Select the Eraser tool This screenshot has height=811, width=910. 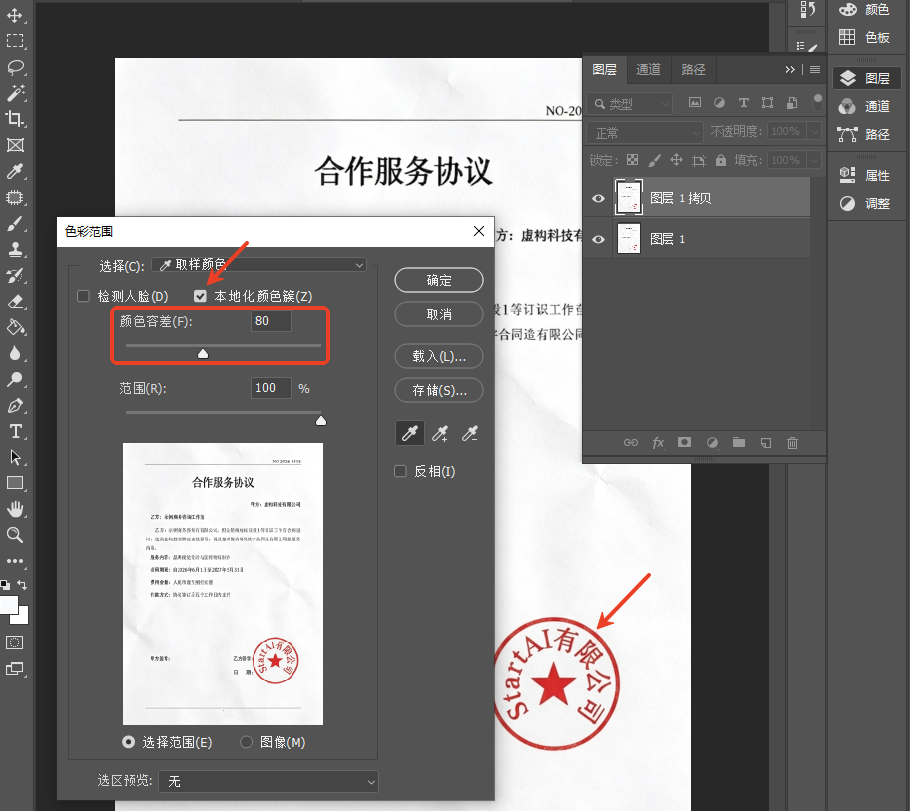point(15,302)
